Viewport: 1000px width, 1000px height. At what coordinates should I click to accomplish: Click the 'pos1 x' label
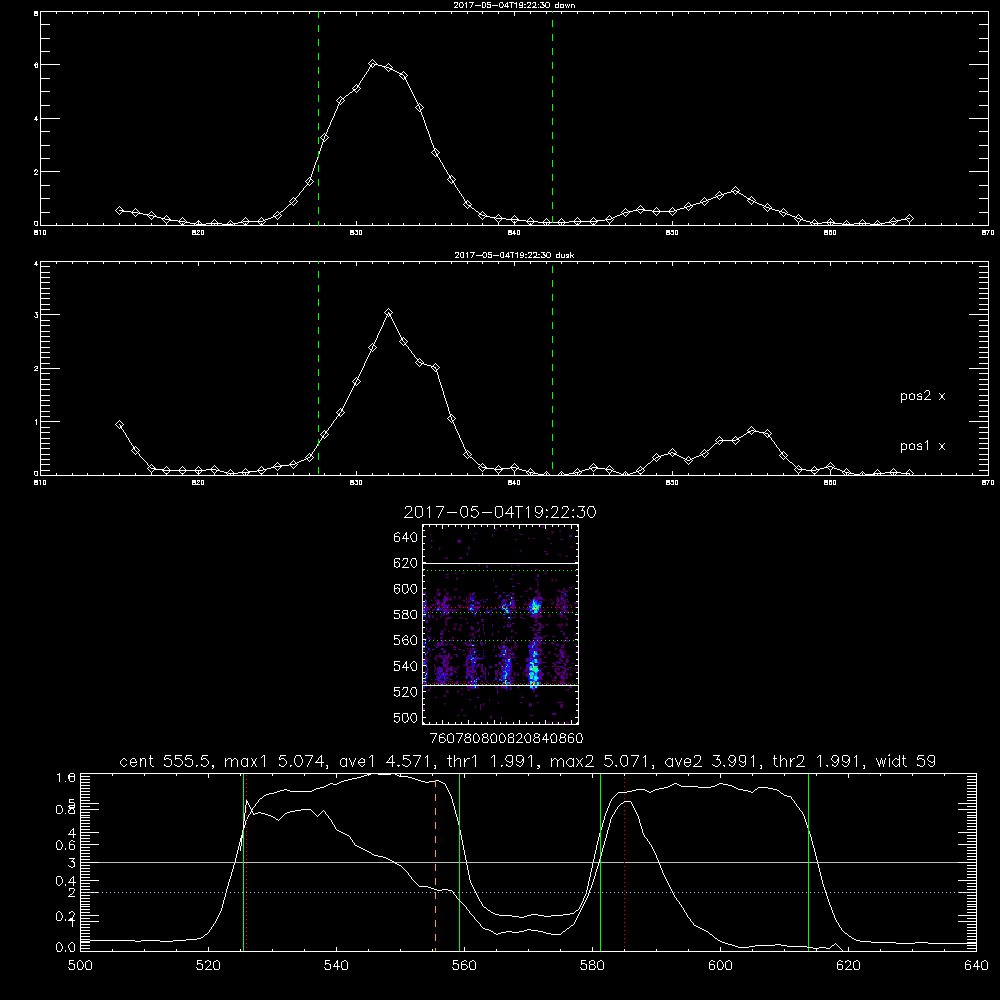tap(922, 446)
